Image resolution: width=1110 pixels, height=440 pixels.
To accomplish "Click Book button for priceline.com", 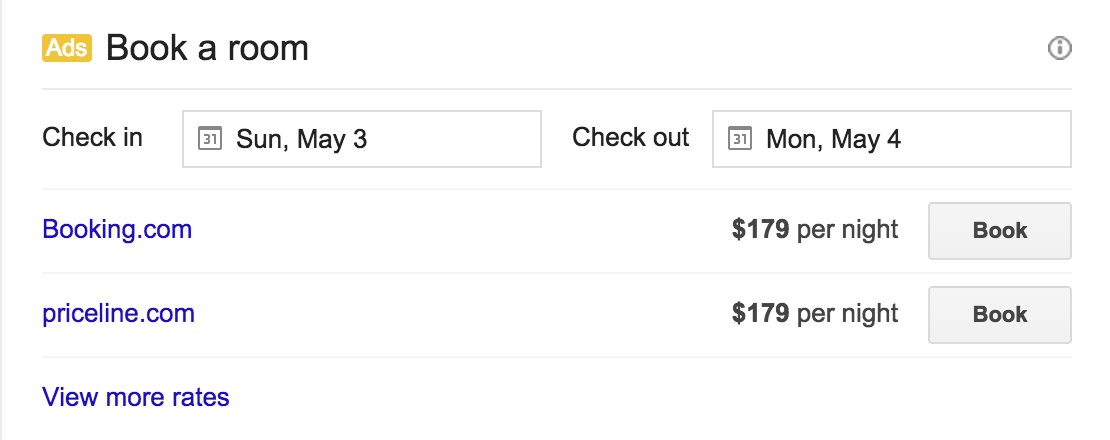I will pyautogui.click(x=1000, y=315).
